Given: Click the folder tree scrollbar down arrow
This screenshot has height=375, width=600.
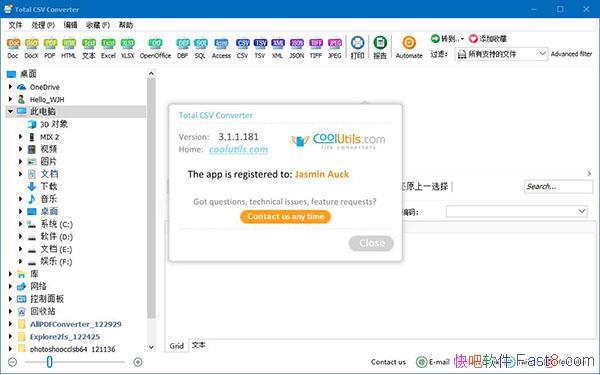Looking at the screenshot, I should pyautogui.click(x=151, y=347).
